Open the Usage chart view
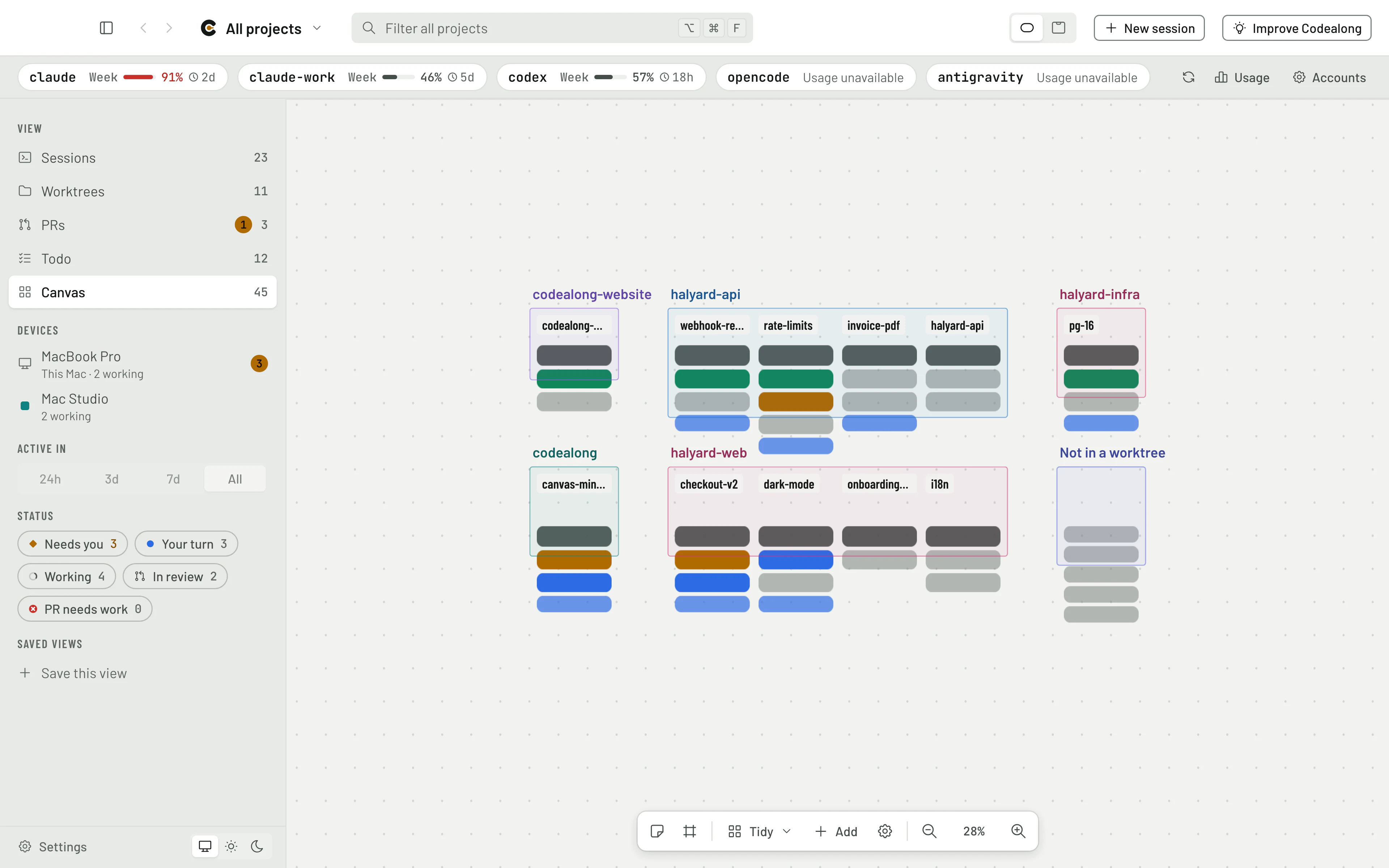The width and height of the screenshot is (1389, 868). pyautogui.click(x=1242, y=77)
